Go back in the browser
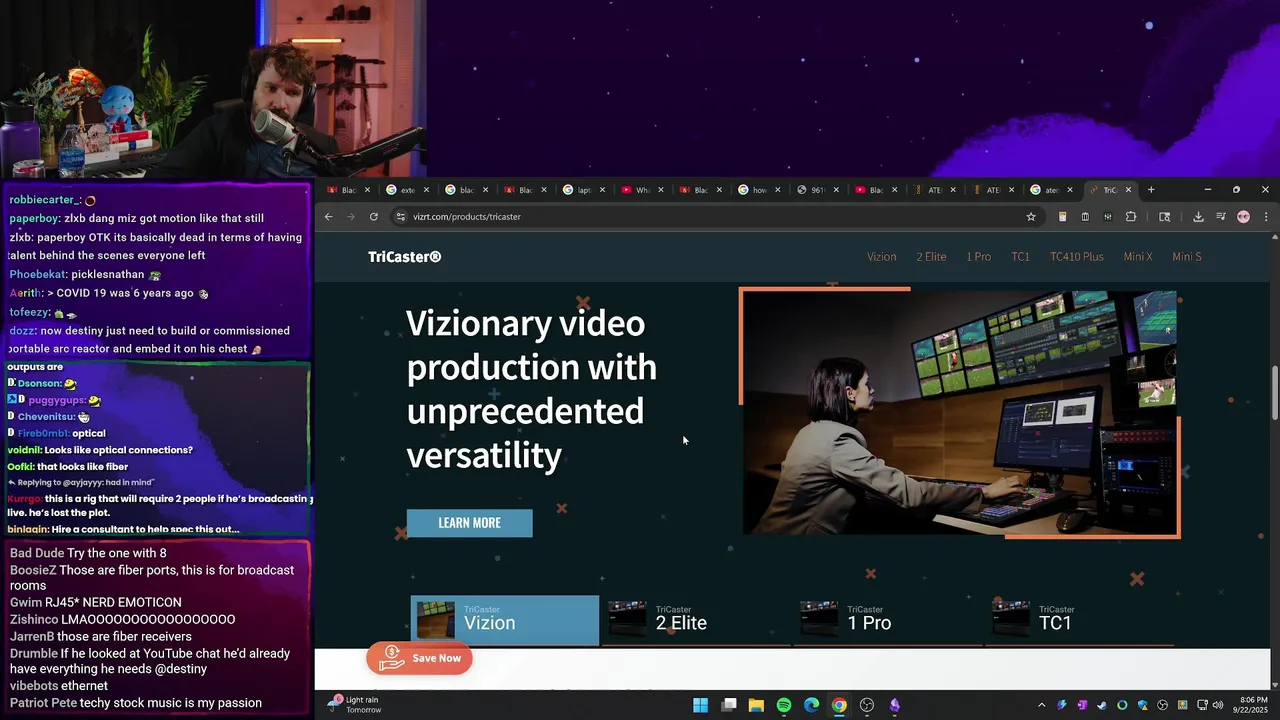The height and width of the screenshot is (720, 1280). (x=328, y=217)
